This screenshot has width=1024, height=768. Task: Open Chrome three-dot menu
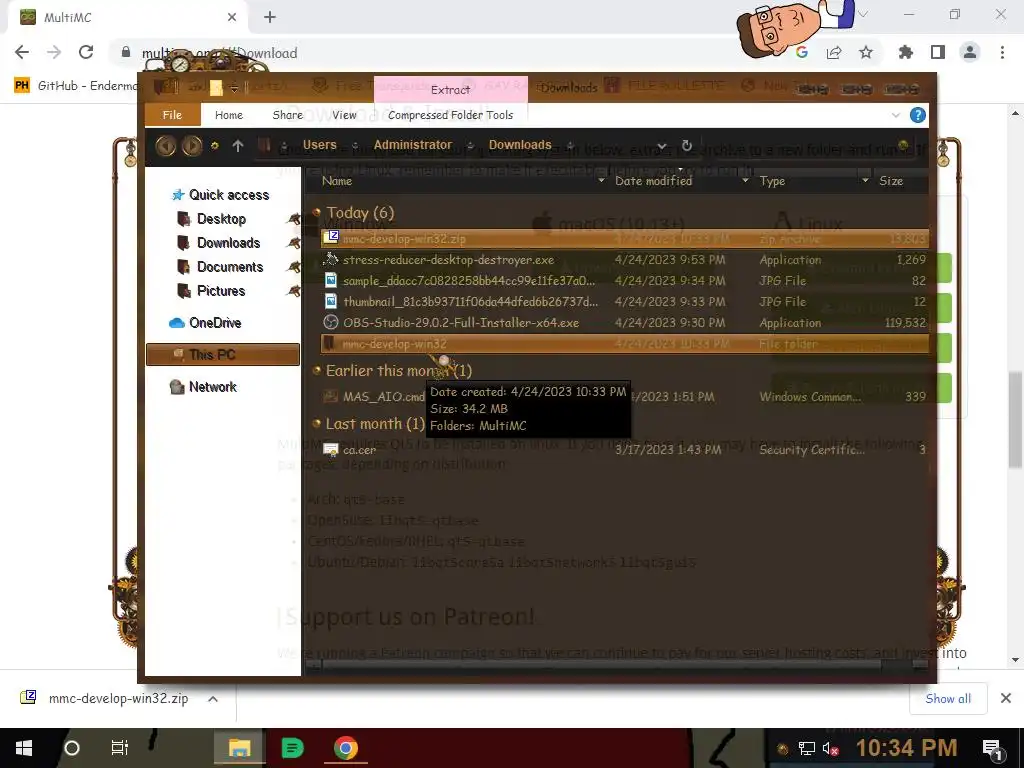[1002, 52]
